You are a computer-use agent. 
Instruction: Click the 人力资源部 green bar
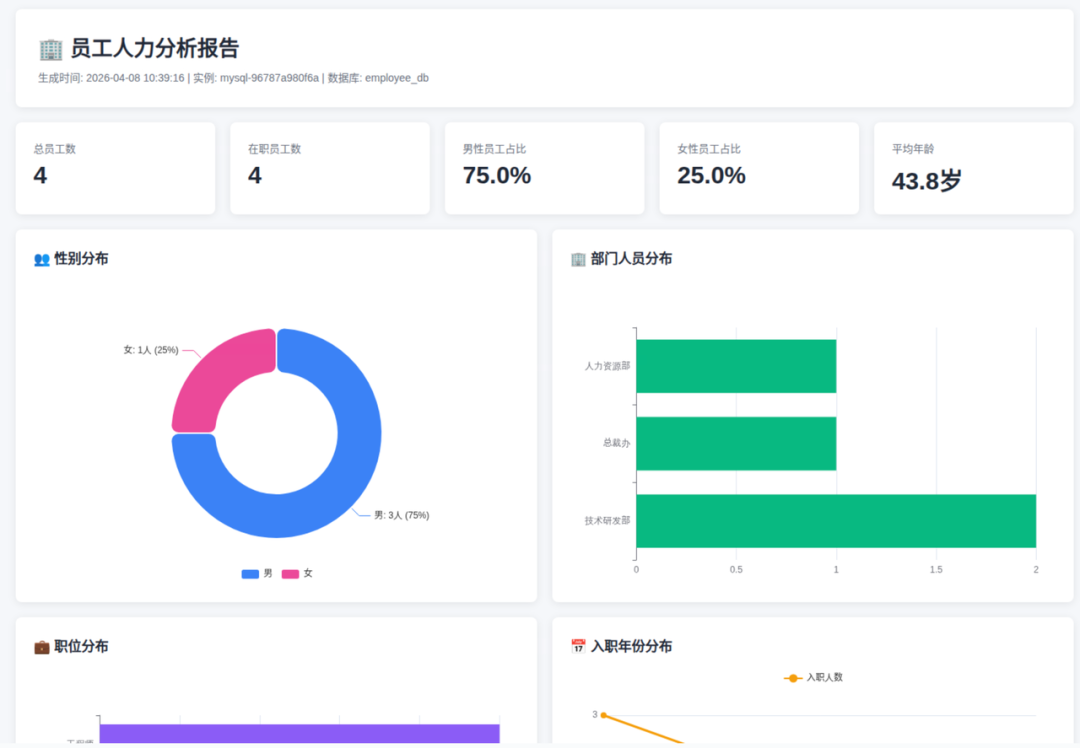click(x=736, y=366)
